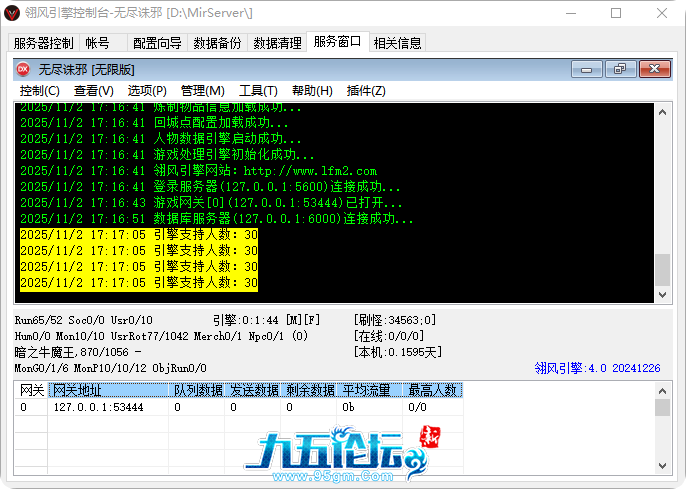
Task: Click the log scrollbar up arrow
Action: click(x=662, y=112)
